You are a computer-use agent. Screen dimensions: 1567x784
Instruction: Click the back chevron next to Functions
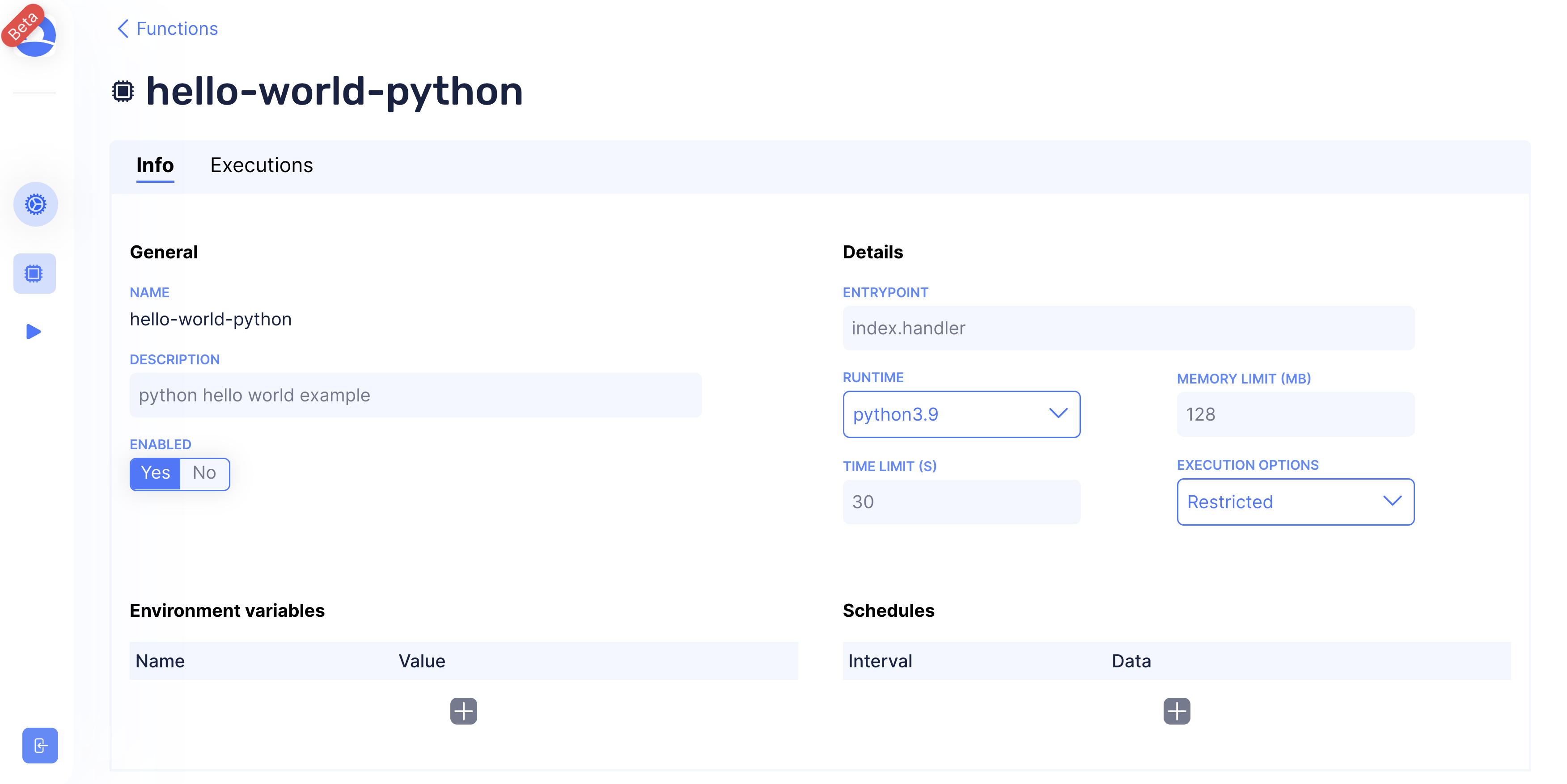click(123, 29)
